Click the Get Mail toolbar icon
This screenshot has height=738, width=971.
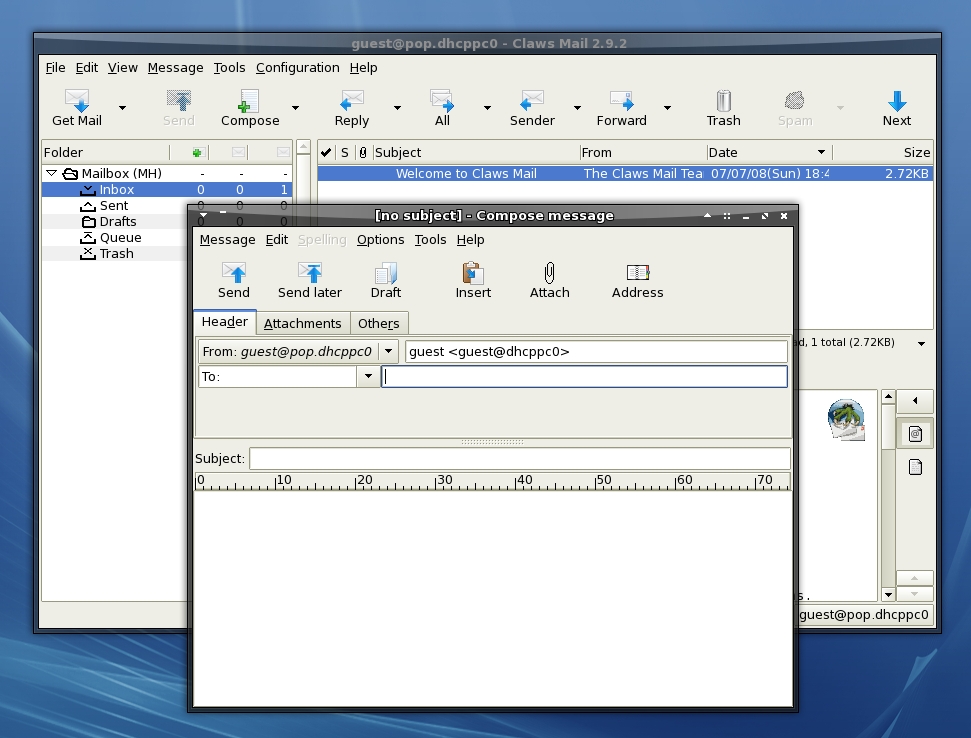(77, 100)
